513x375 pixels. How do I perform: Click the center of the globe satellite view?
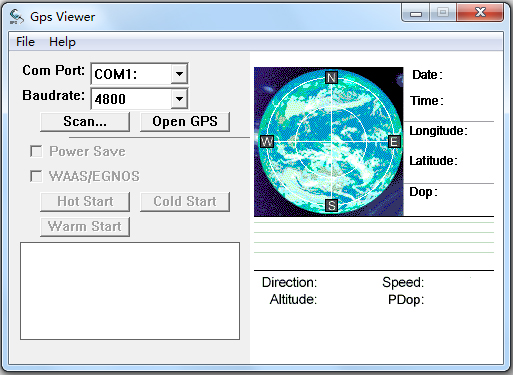coord(331,142)
